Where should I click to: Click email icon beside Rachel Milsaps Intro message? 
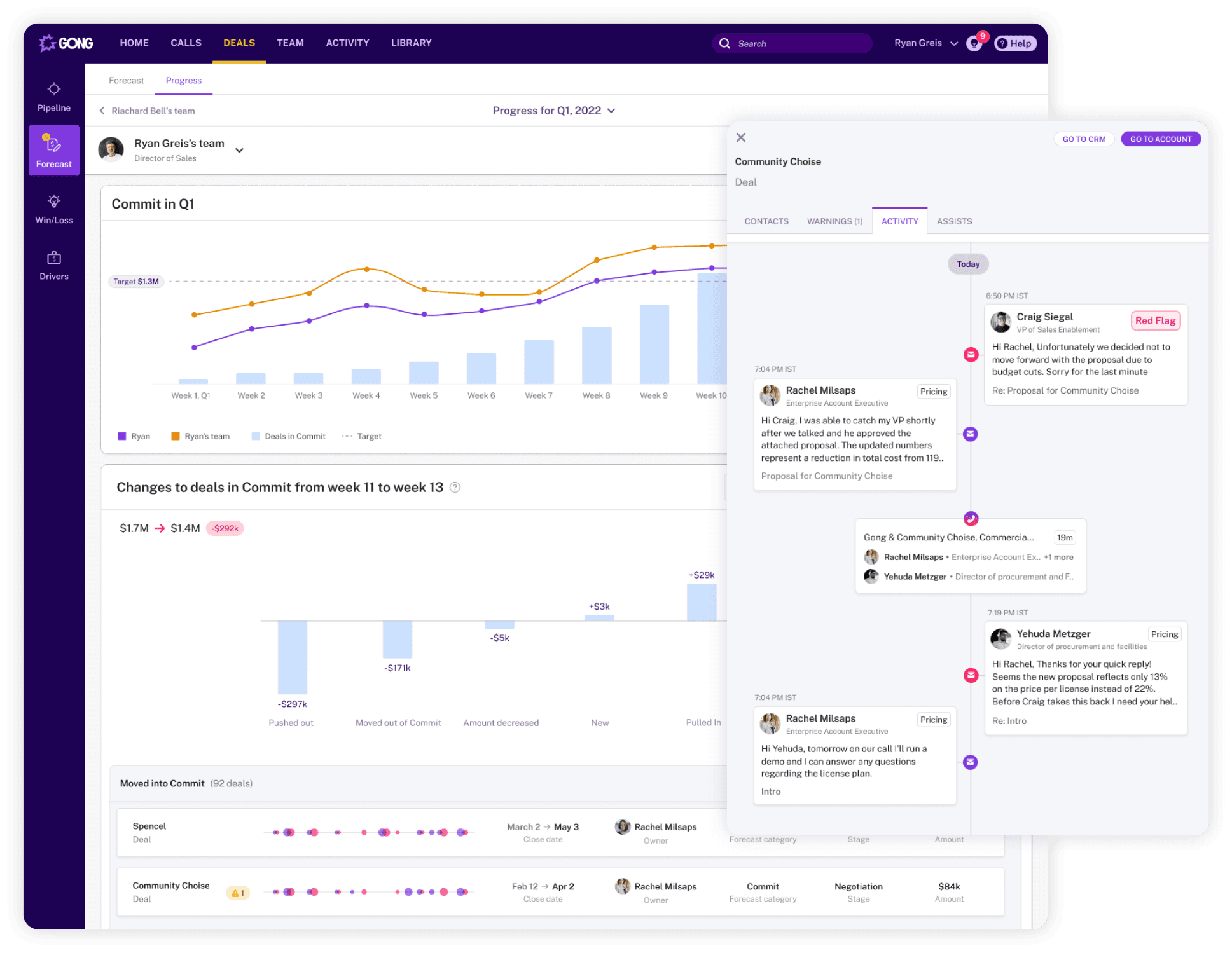pos(970,762)
